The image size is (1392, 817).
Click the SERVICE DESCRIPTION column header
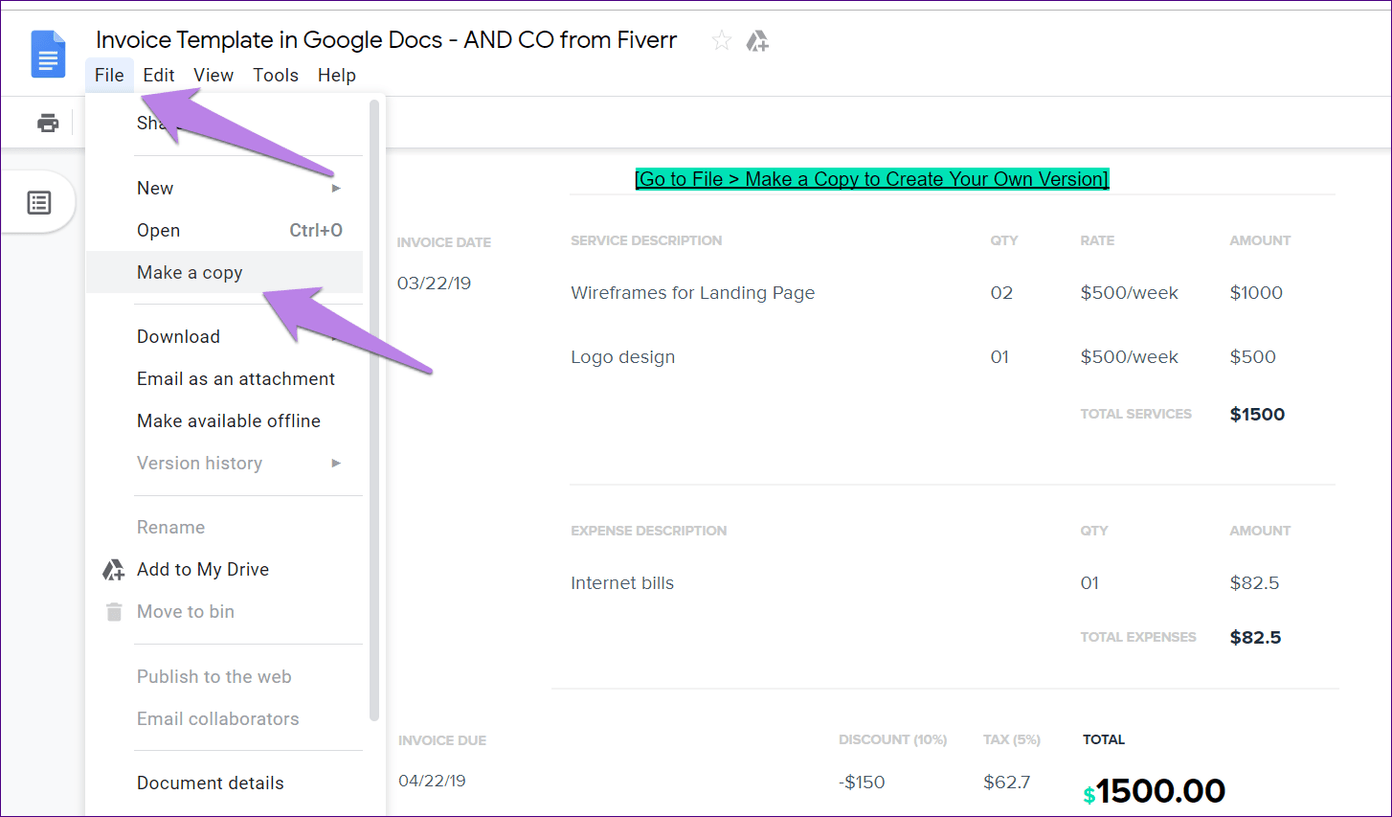coord(646,241)
